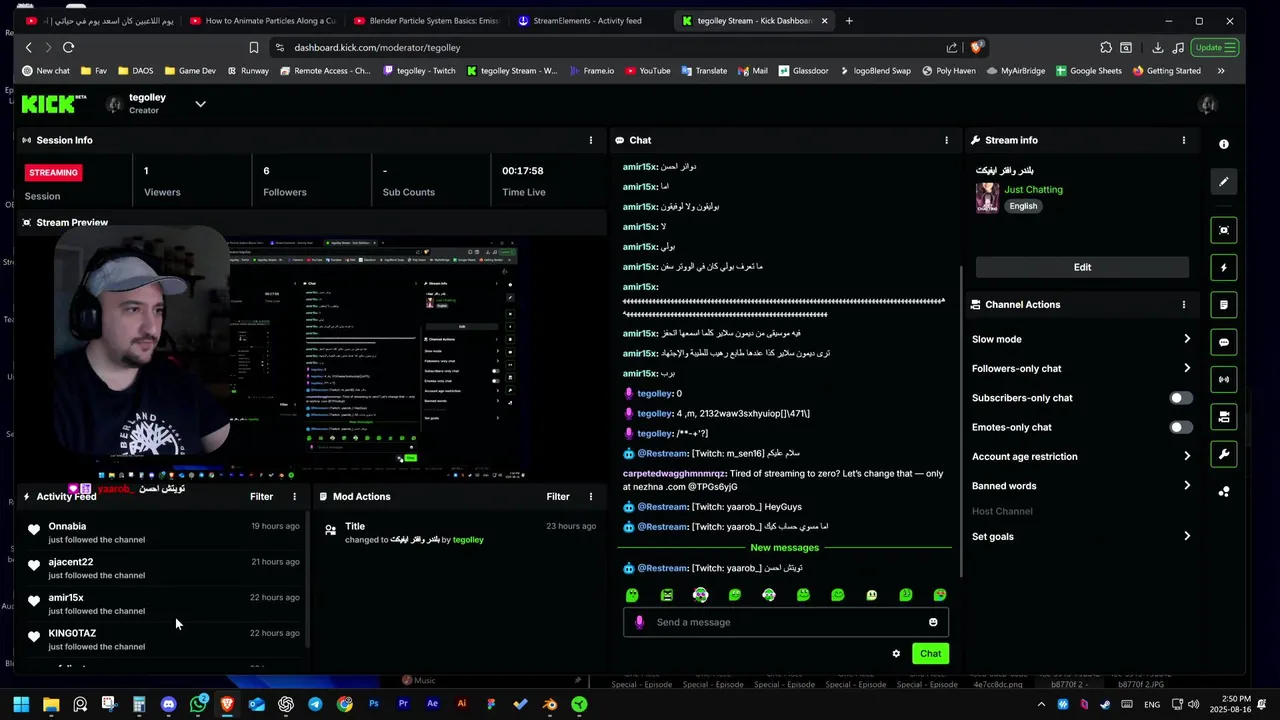Open Session Info options menu
Image resolution: width=1280 pixels, height=720 pixels.
coord(591,140)
